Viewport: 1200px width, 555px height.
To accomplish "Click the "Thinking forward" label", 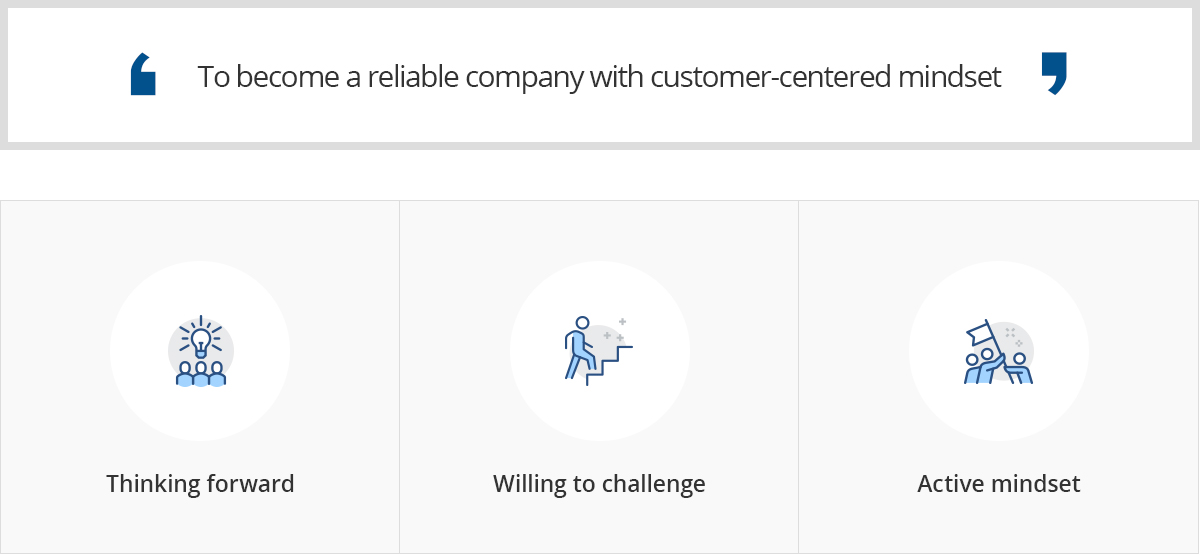I will [200, 484].
